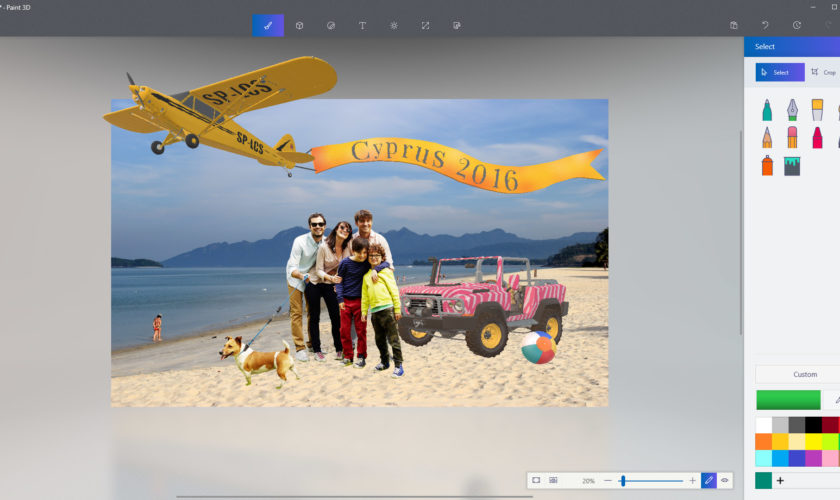Choose the Calligraphy pen brush

click(792, 109)
